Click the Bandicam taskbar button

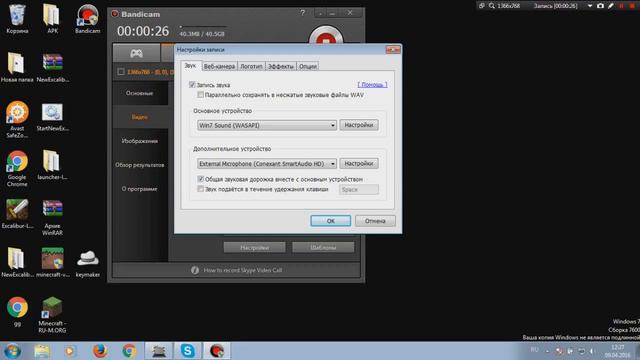(217, 351)
